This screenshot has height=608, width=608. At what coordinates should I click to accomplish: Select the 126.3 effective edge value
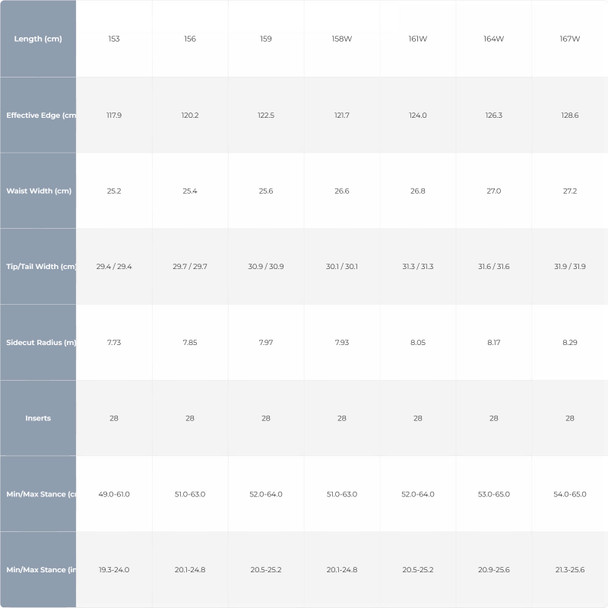[x=494, y=115]
